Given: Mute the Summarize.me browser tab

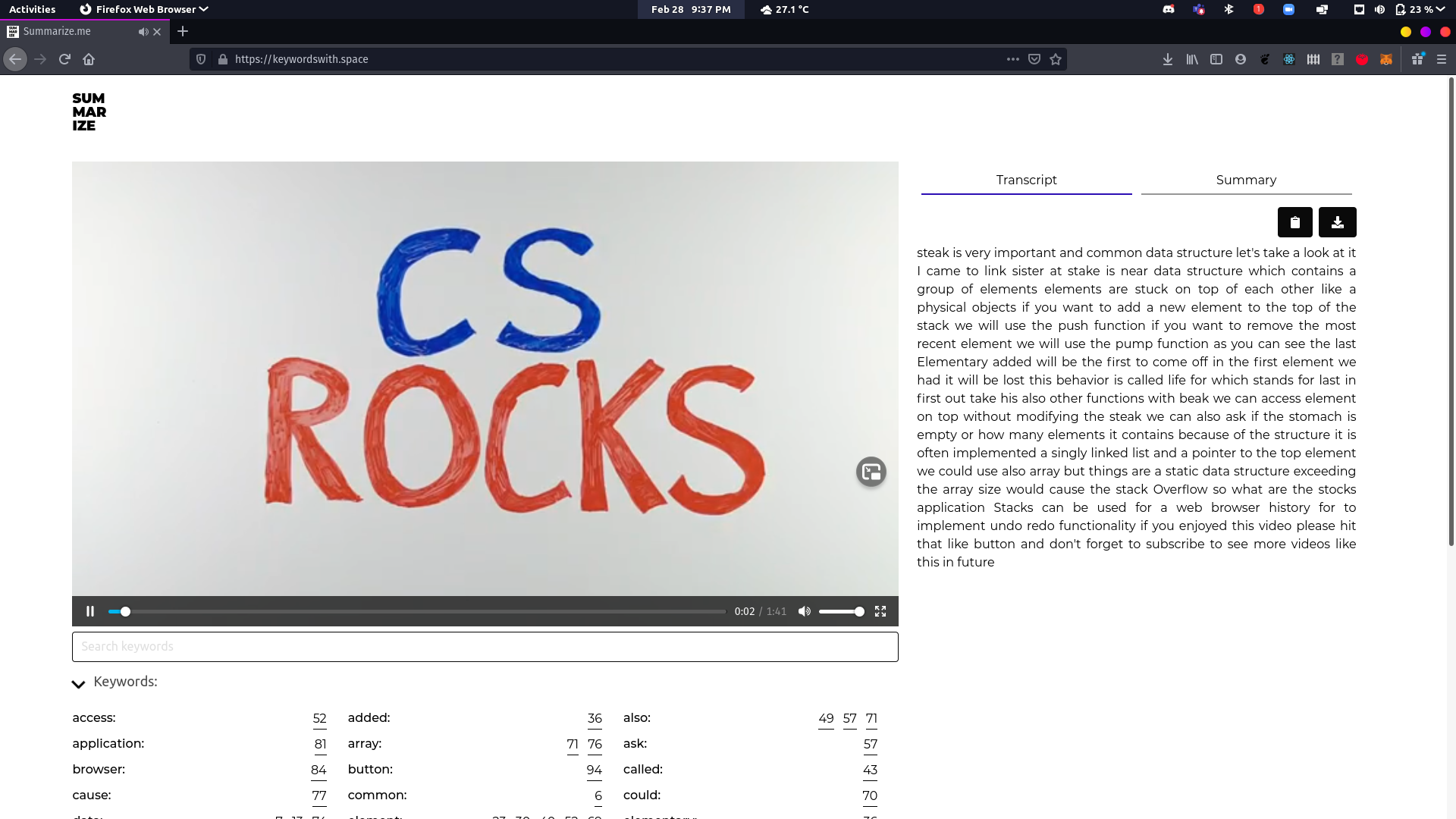Looking at the screenshot, I should tap(143, 32).
